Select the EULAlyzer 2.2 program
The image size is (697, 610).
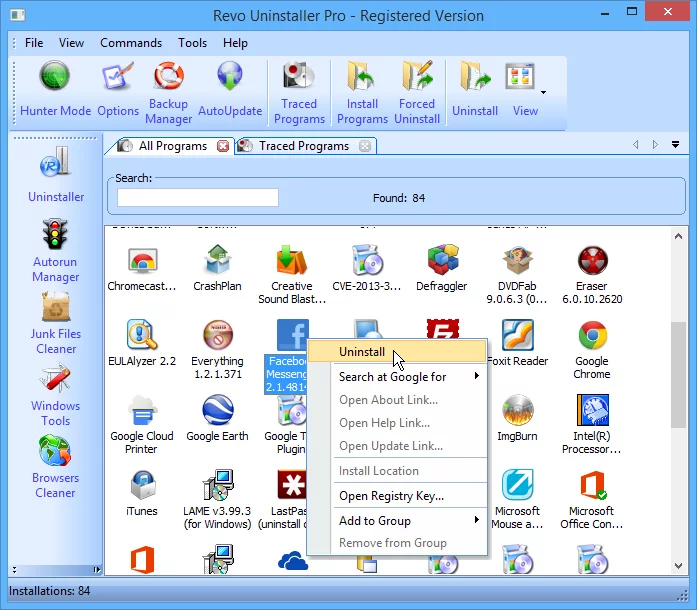(x=142, y=343)
